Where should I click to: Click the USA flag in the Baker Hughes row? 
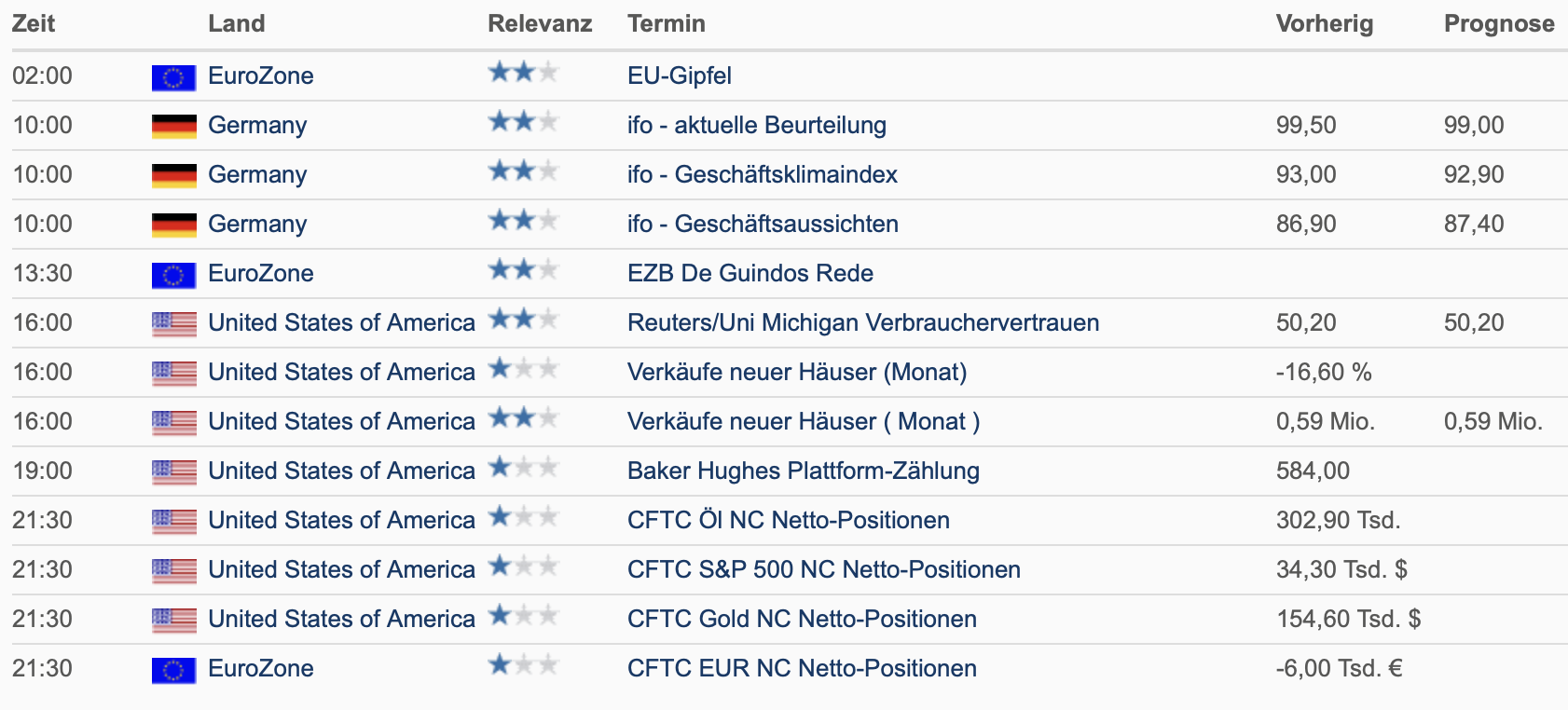[174, 472]
